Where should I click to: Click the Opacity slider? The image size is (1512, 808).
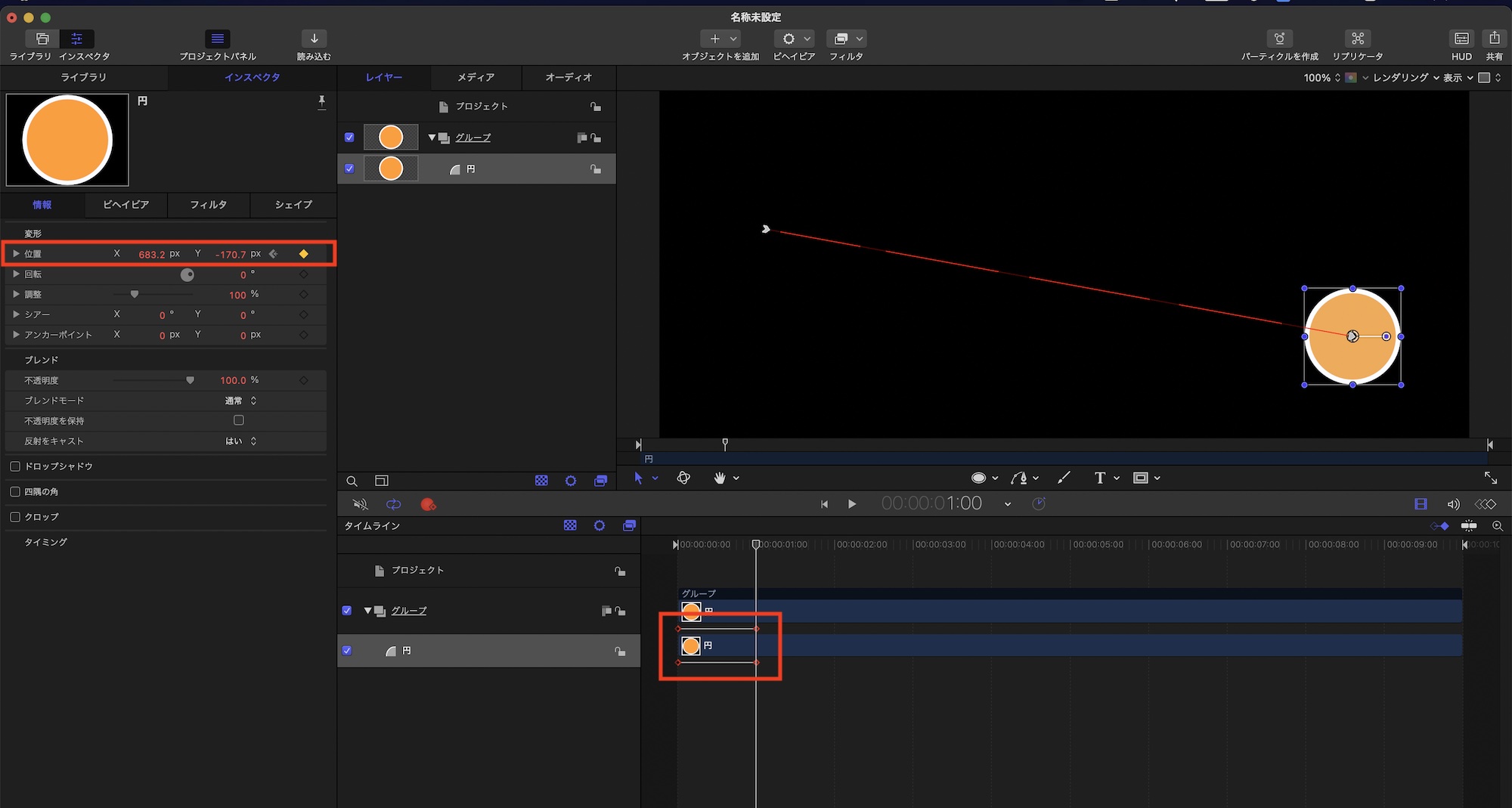pos(190,380)
